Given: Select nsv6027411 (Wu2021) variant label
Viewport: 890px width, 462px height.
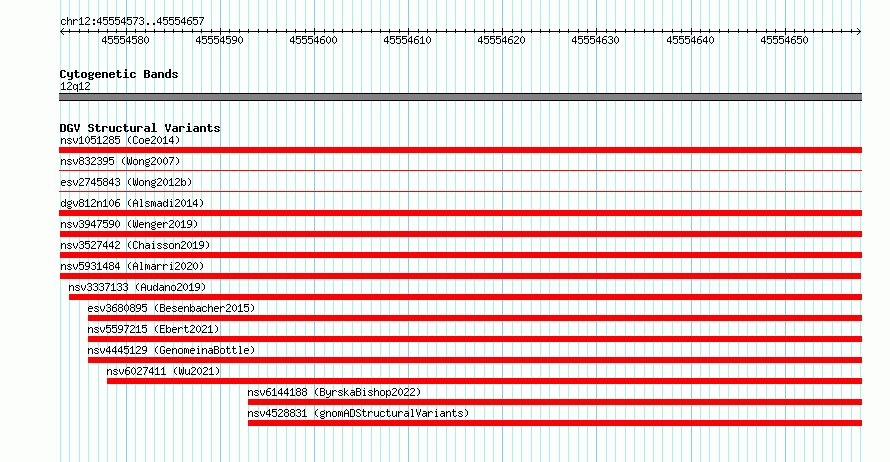Looking at the screenshot, I should click(163, 371).
